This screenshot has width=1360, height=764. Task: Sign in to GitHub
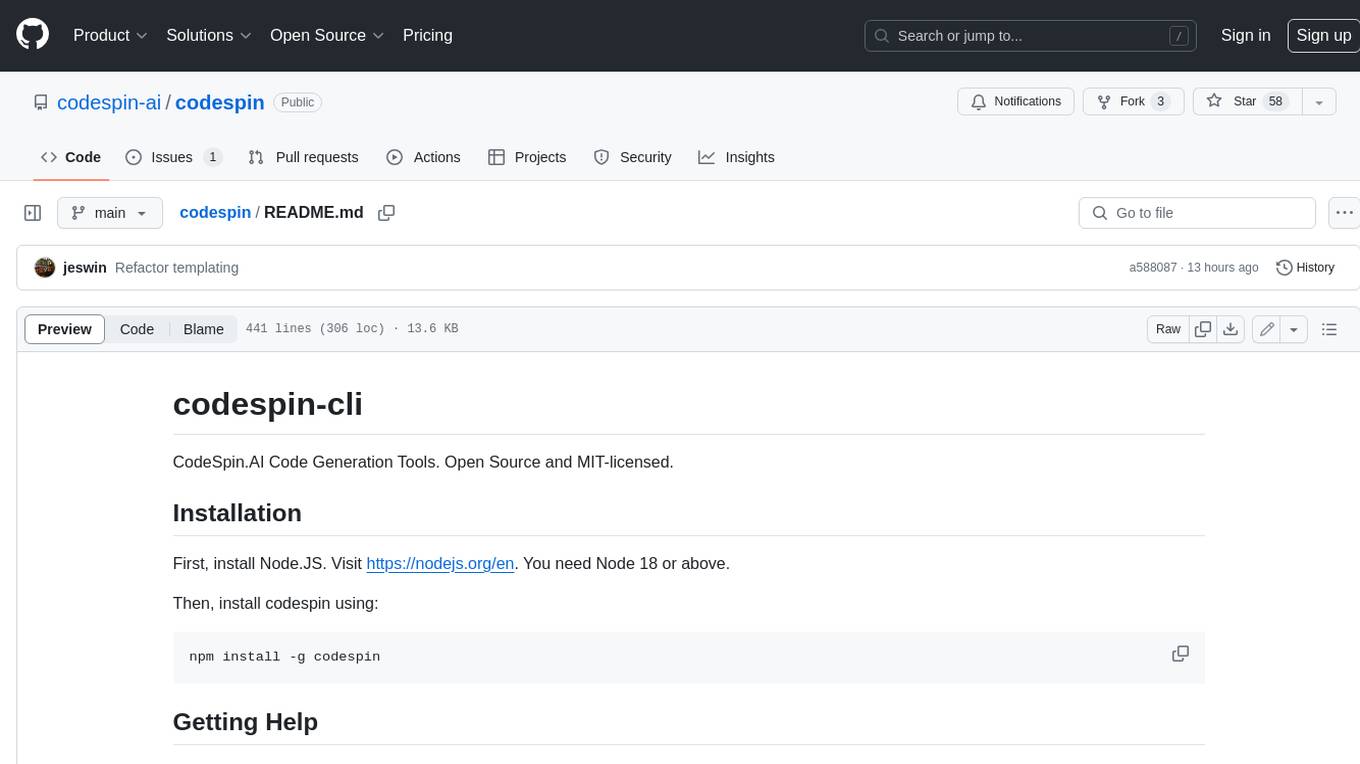click(1245, 35)
